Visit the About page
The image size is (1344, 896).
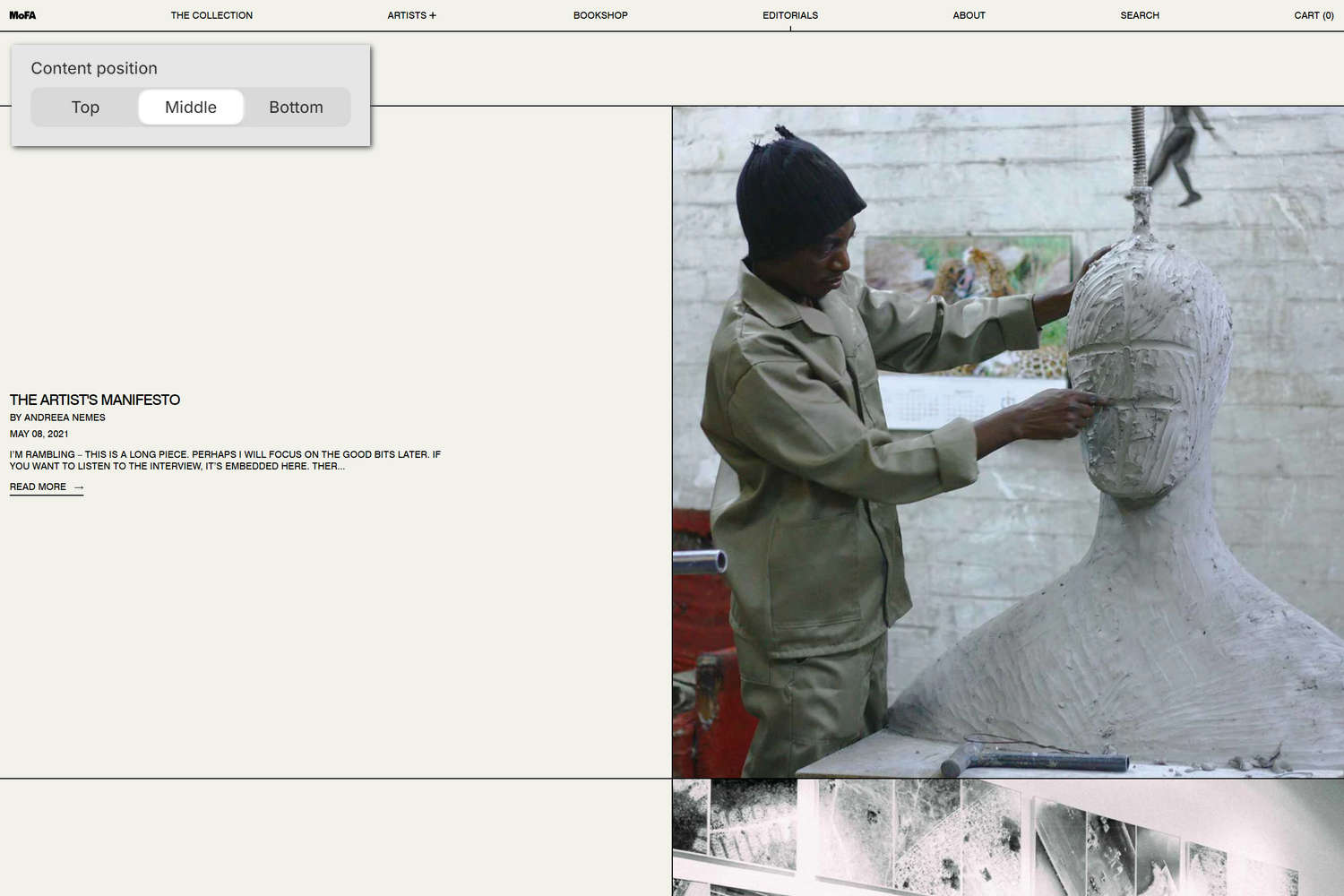969,15
